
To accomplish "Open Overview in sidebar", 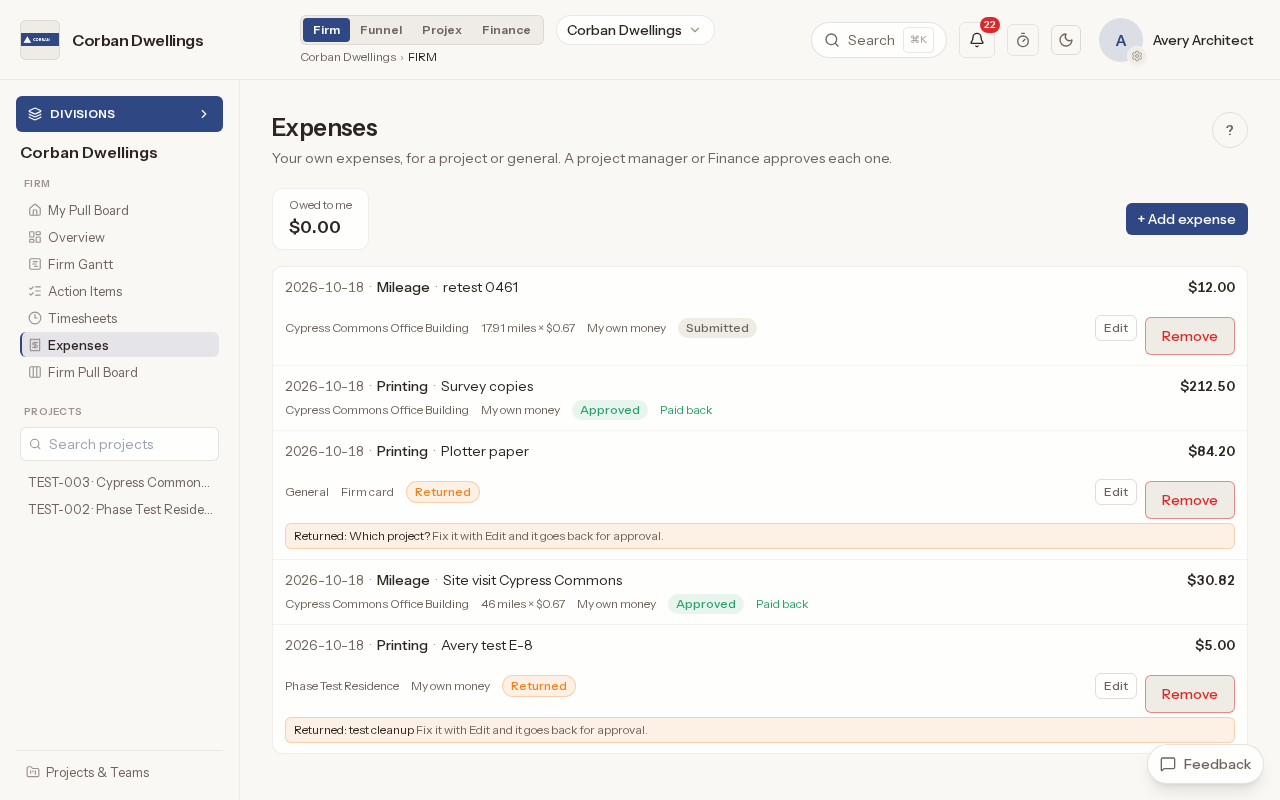I will click(x=119, y=237).
